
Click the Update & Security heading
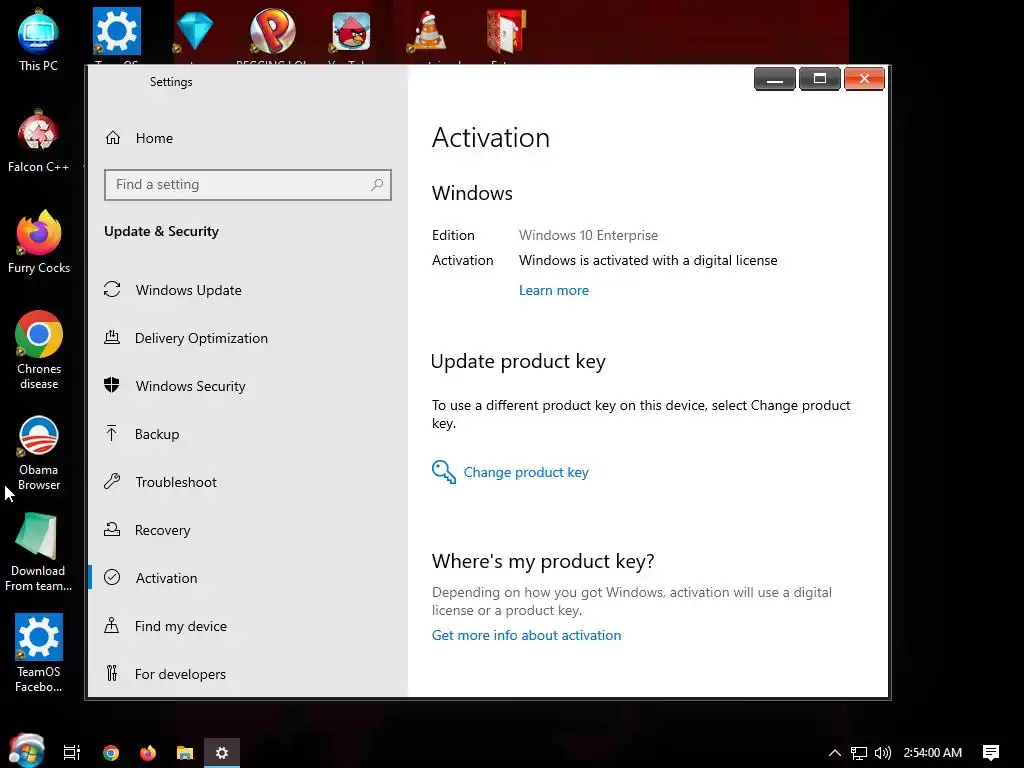(161, 231)
